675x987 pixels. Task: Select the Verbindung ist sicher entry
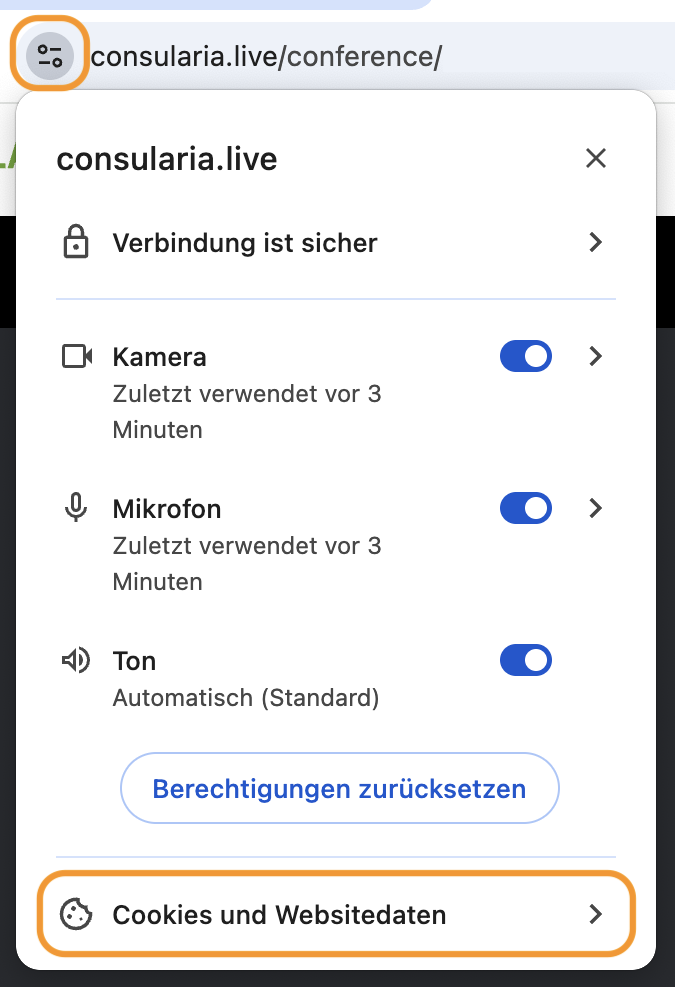(336, 242)
